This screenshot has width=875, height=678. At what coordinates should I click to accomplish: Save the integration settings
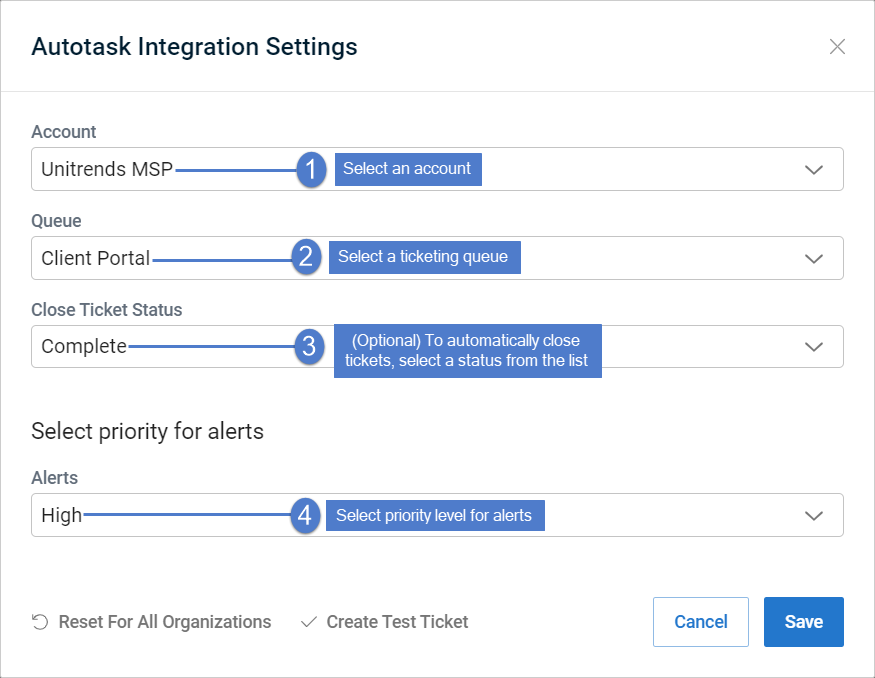pyautogui.click(x=804, y=622)
